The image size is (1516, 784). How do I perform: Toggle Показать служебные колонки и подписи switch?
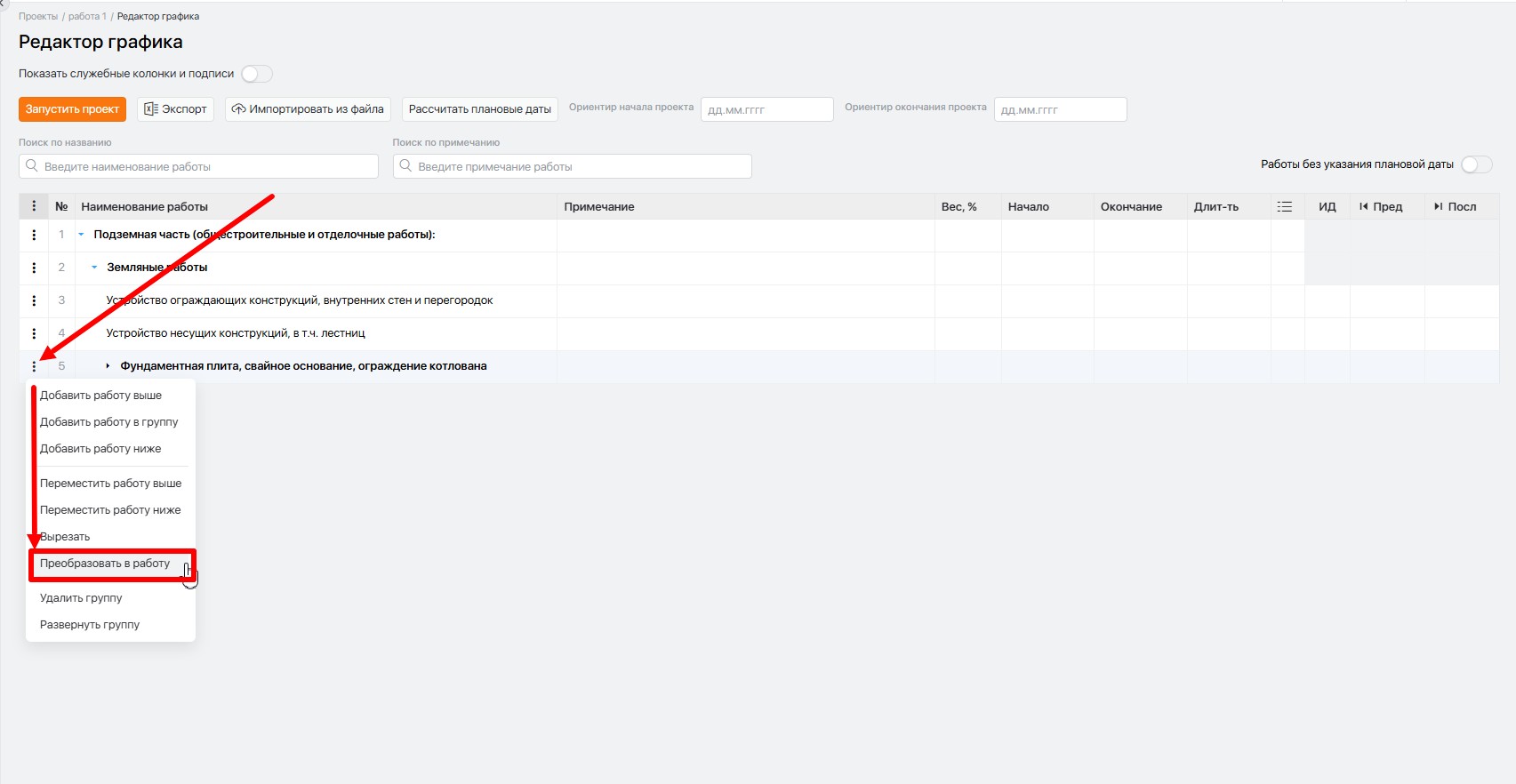[257, 74]
